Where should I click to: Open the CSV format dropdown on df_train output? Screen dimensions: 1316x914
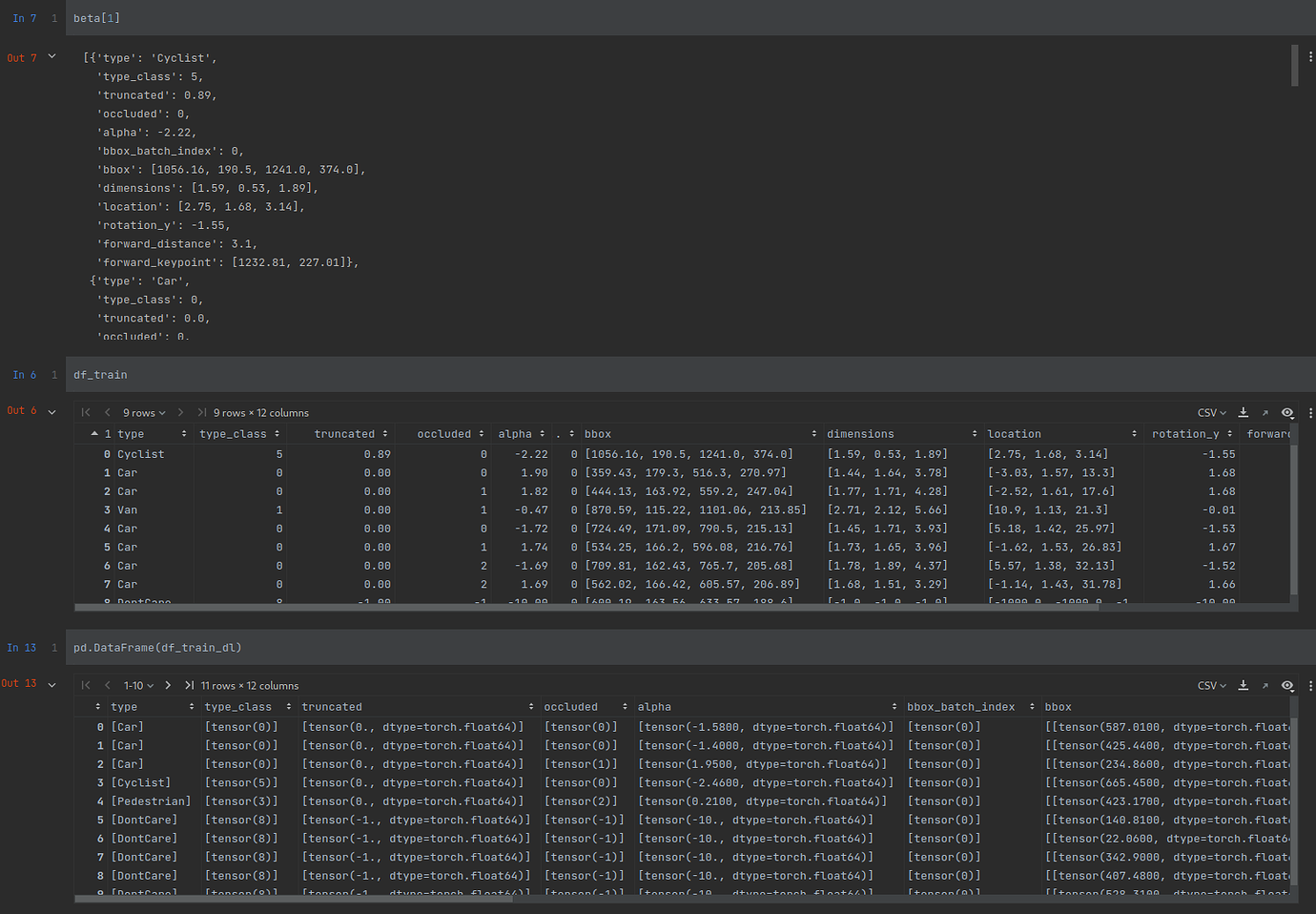(1210, 411)
